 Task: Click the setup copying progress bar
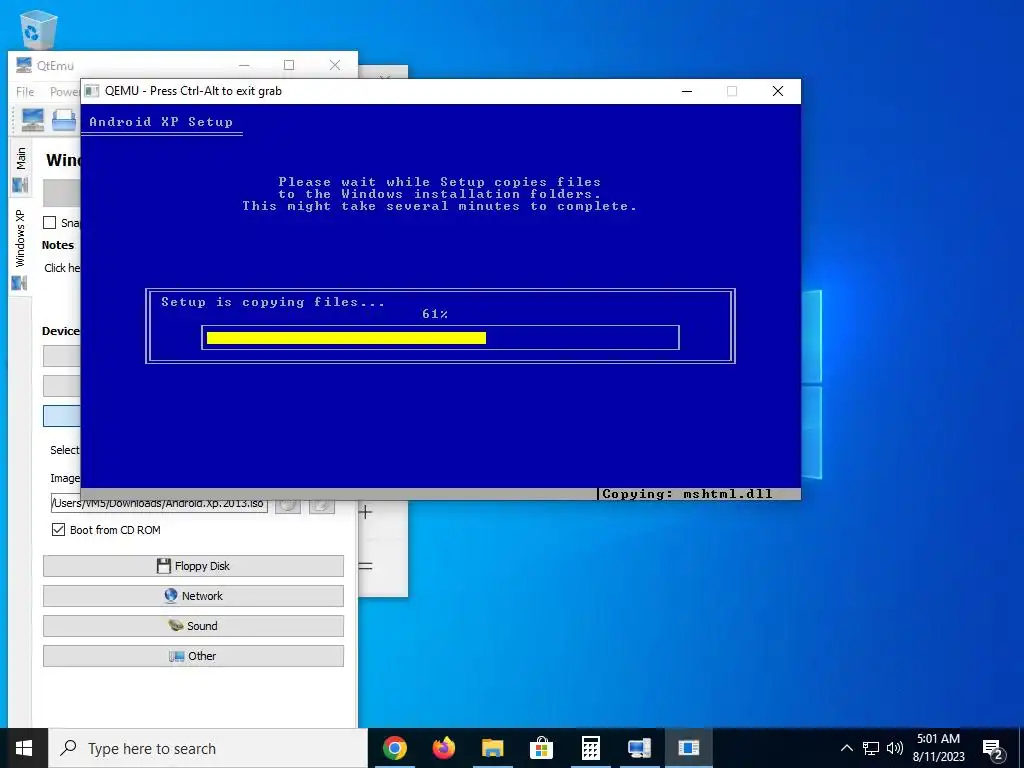440,338
